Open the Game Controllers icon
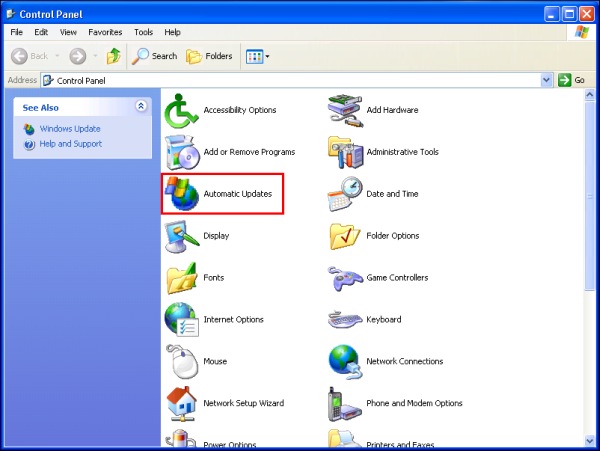The image size is (600, 451). pyautogui.click(x=345, y=278)
